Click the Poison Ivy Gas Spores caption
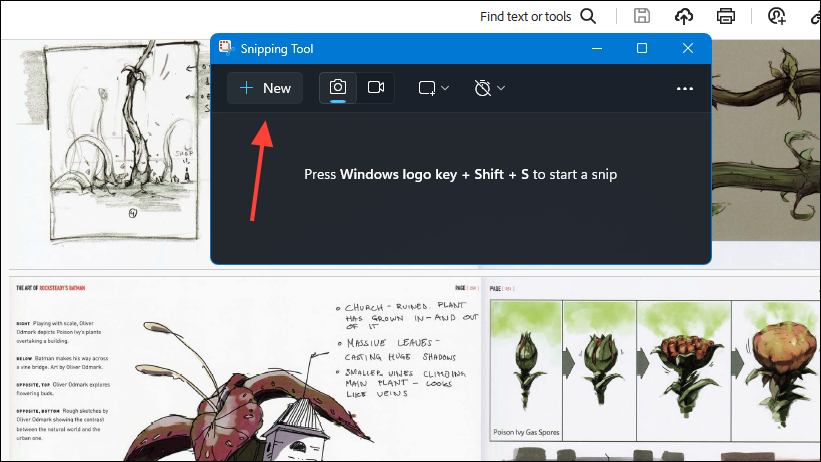The height and width of the screenshot is (462, 821). [526, 432]
